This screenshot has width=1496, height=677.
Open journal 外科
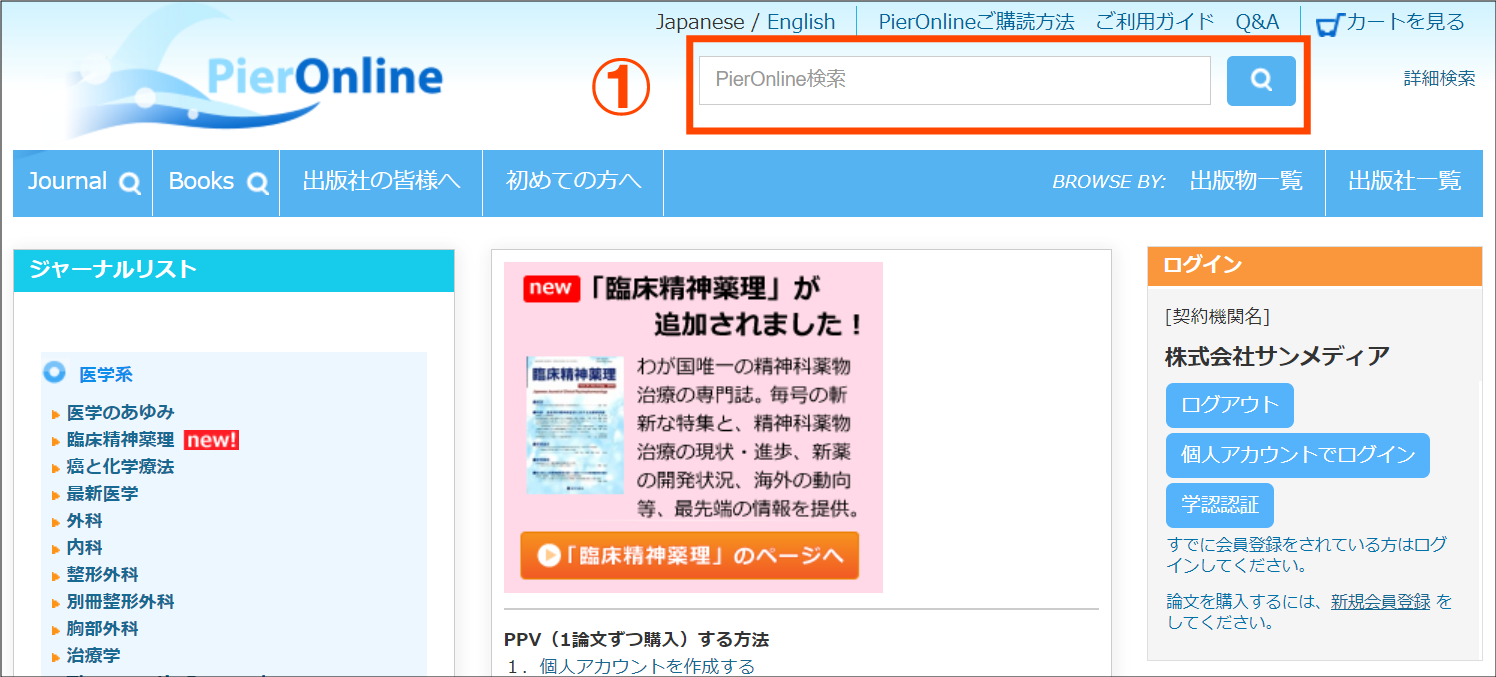pyautogui.click(x=84, y=520)
